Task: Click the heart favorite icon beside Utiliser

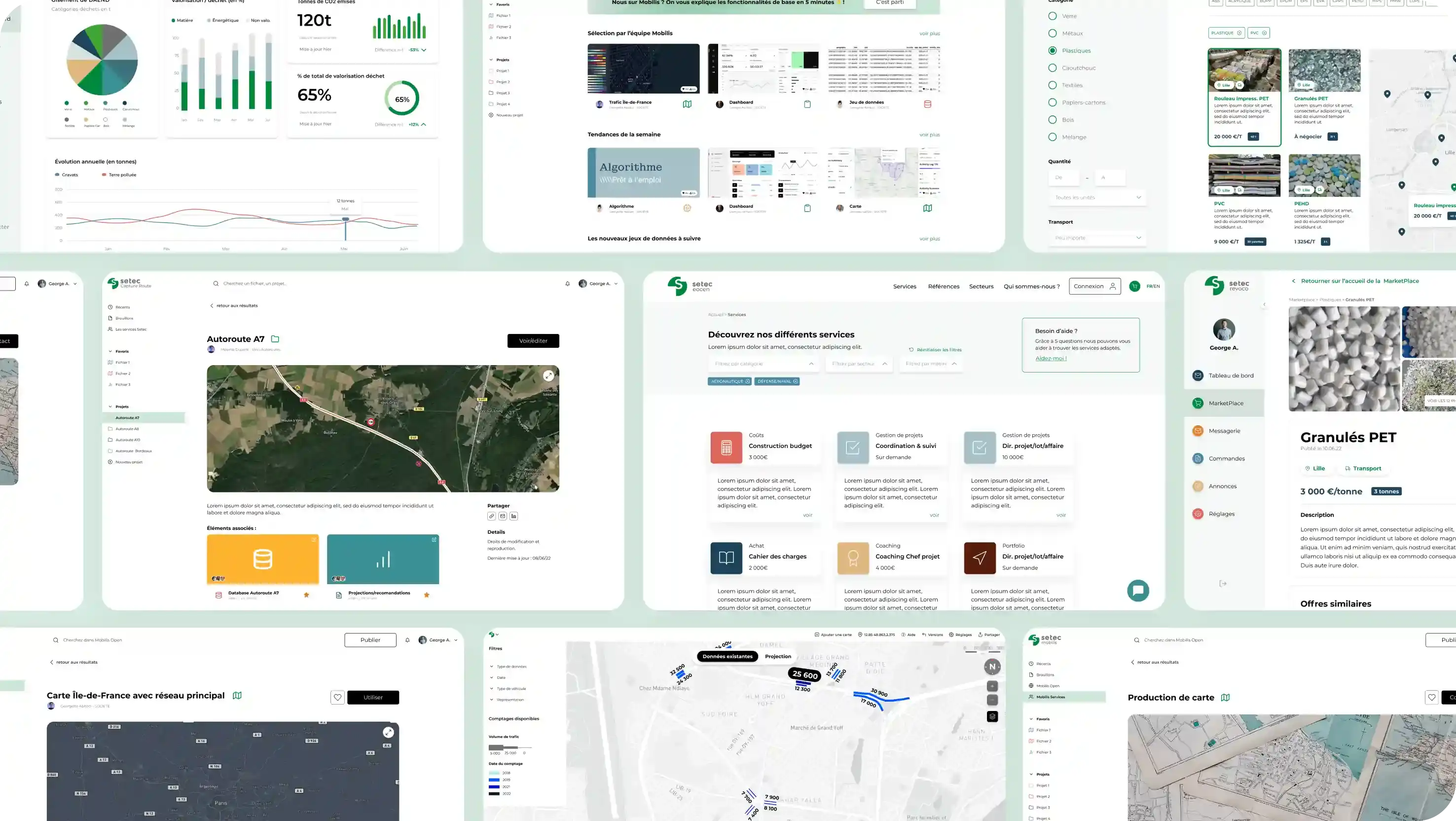Action: (337, 697)
